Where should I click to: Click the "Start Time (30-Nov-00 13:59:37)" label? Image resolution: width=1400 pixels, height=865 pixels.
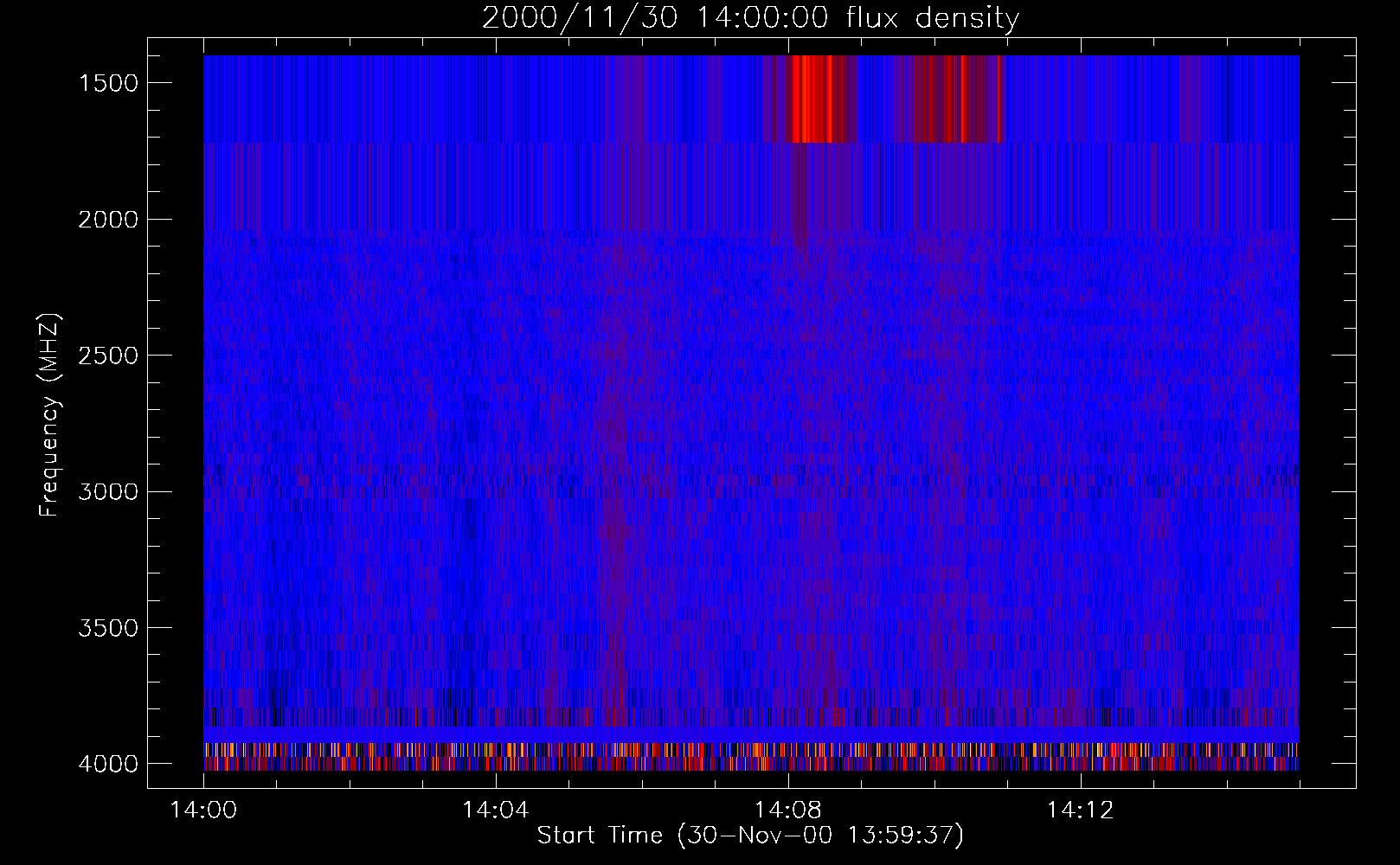coord(750,836)
